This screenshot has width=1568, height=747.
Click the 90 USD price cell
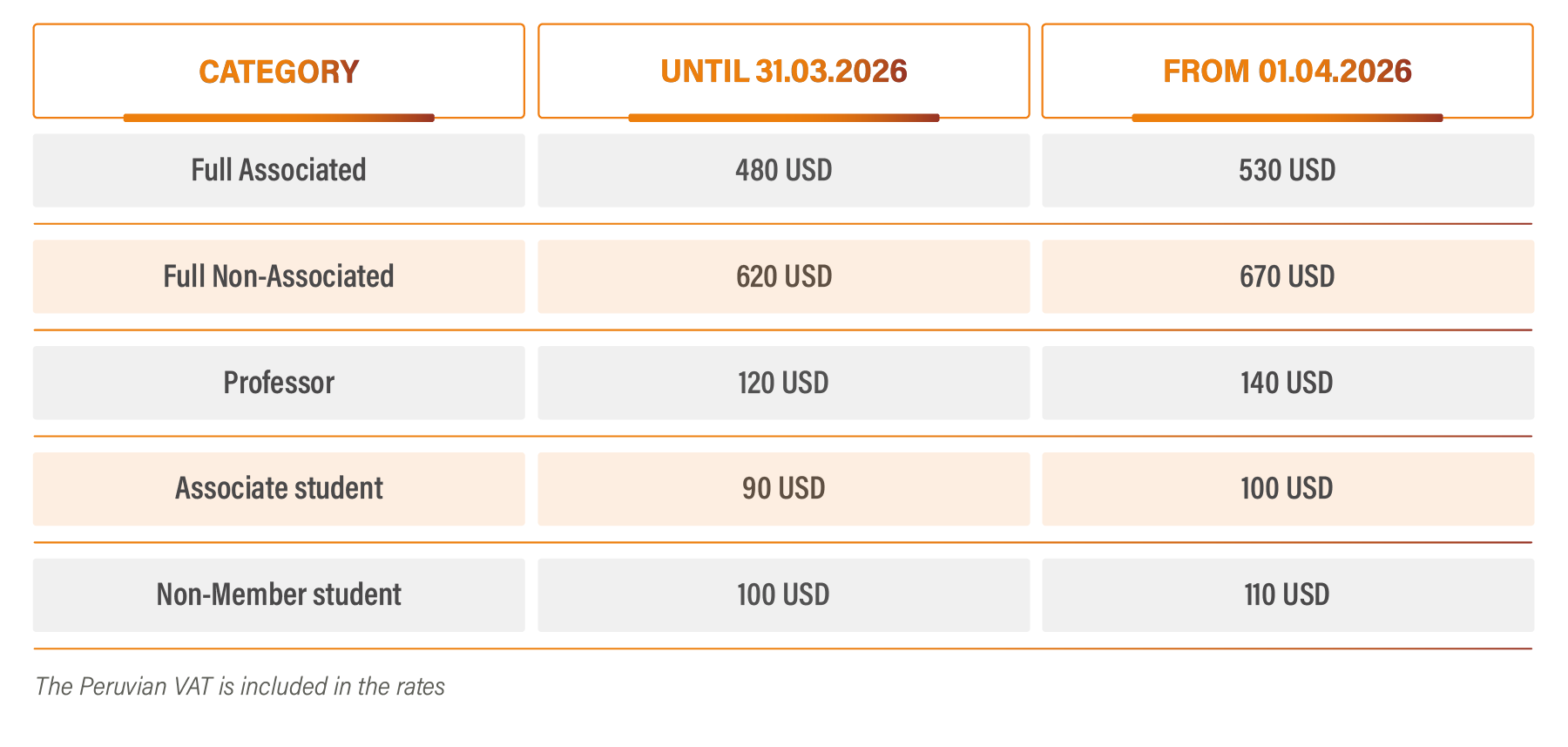pyautogui.click(x=783, y=488)
